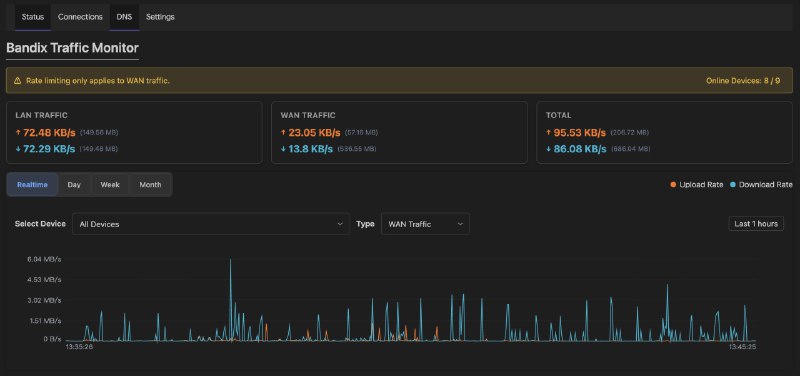Click the 6.04 MB/s axis label
This screenshot has width=800, height=376.
(44, 259)
